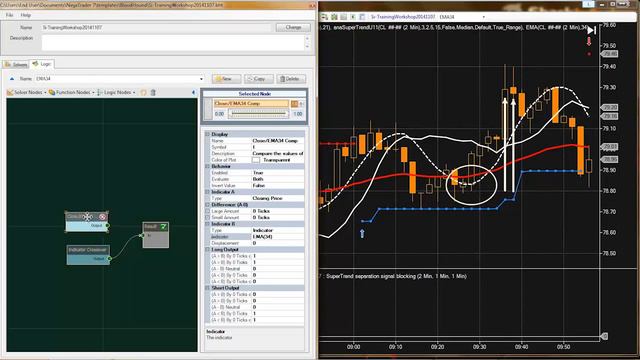Click the red down arrow marker on chart
This screenshot has height=360, width=640.
pyautogui.click(x=589, y=41)
